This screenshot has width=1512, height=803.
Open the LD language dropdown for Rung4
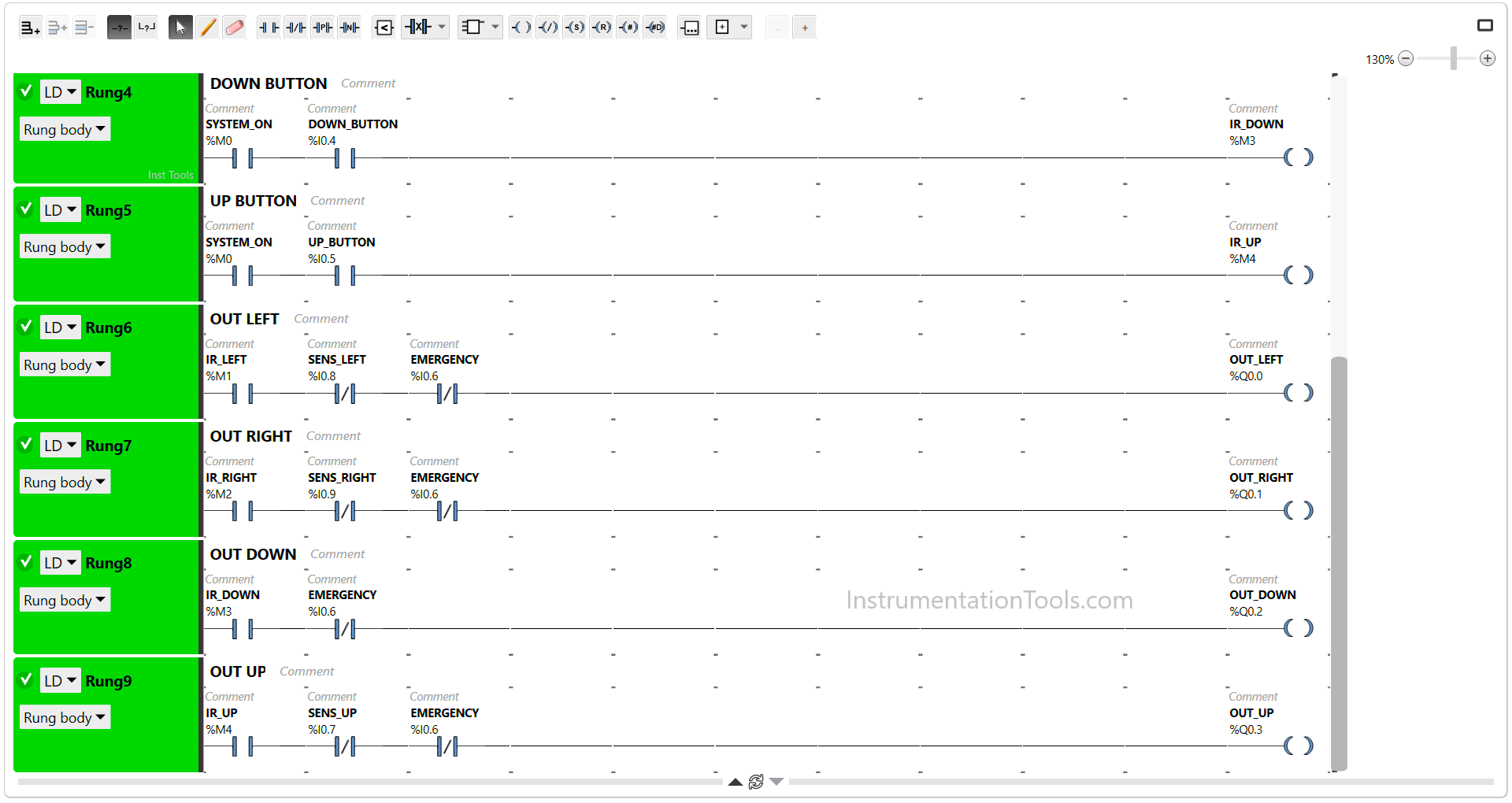61,92
